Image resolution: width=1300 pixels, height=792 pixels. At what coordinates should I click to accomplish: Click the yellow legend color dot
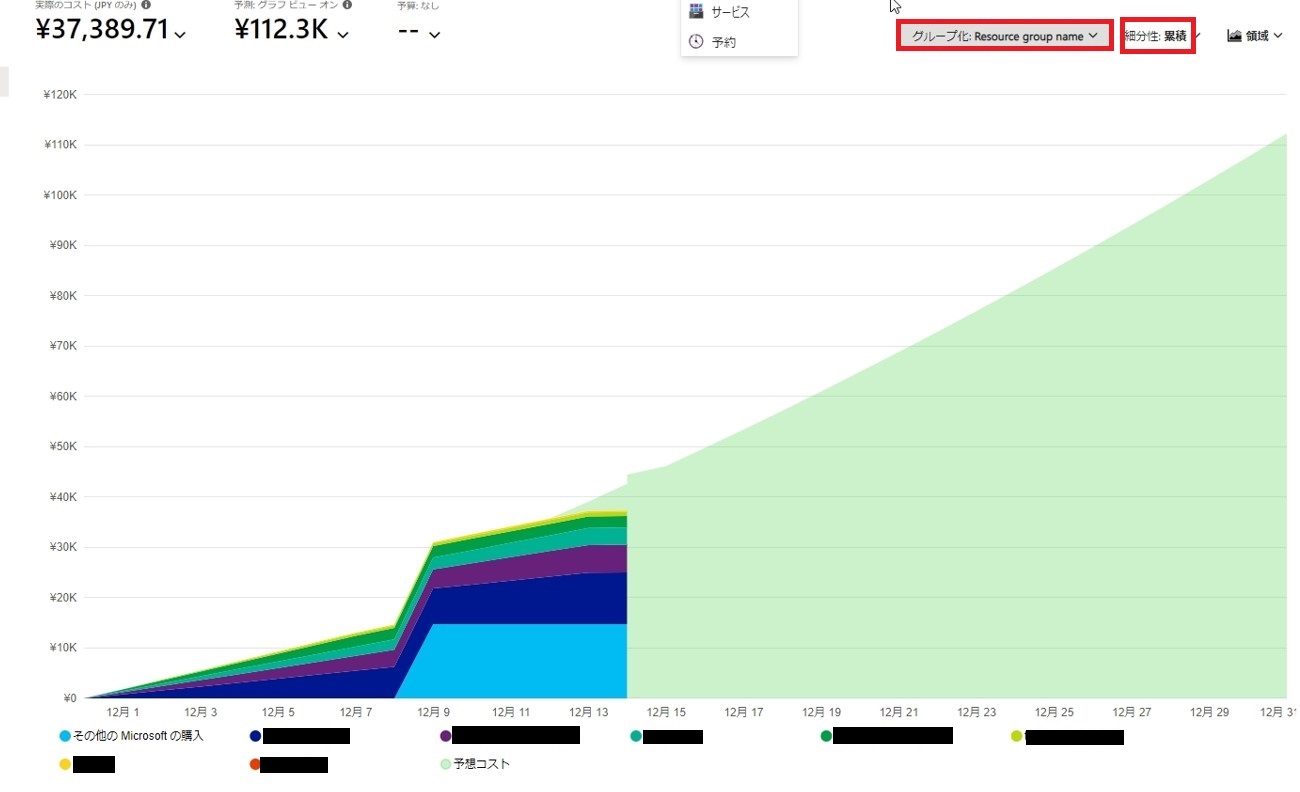[x=66, y=765]
